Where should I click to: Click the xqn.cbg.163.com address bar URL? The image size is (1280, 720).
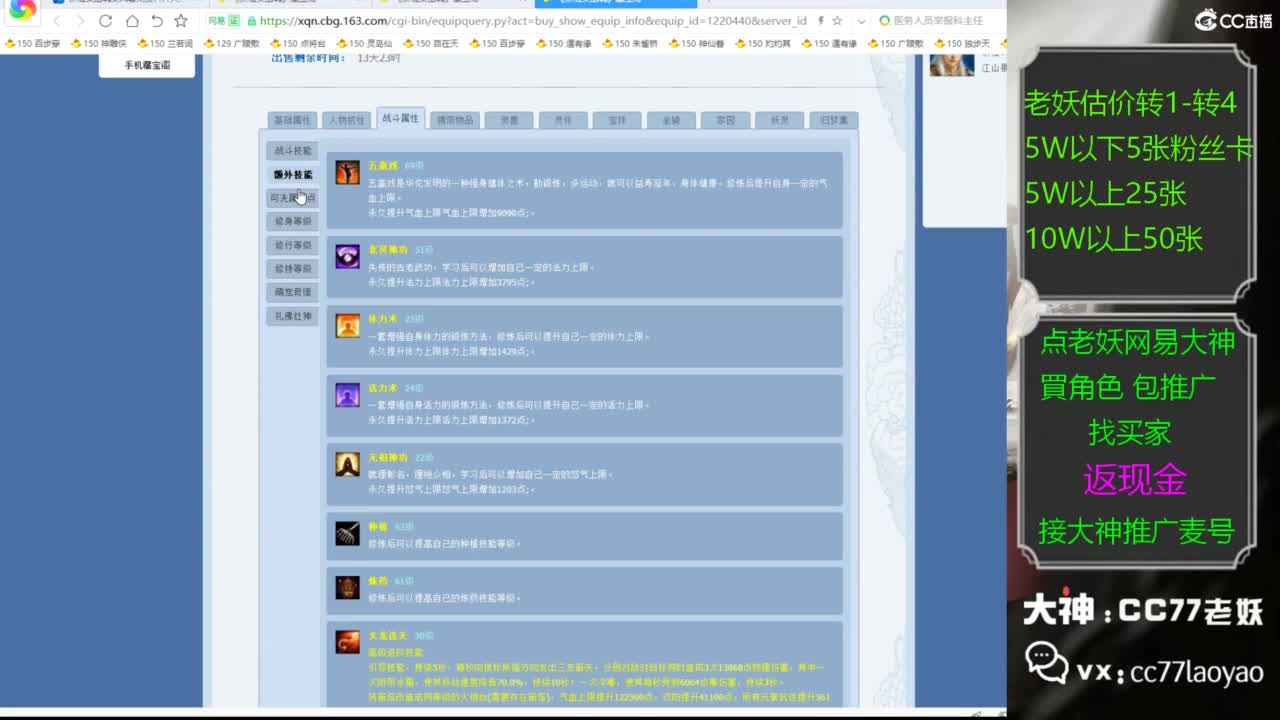(532, 21)
